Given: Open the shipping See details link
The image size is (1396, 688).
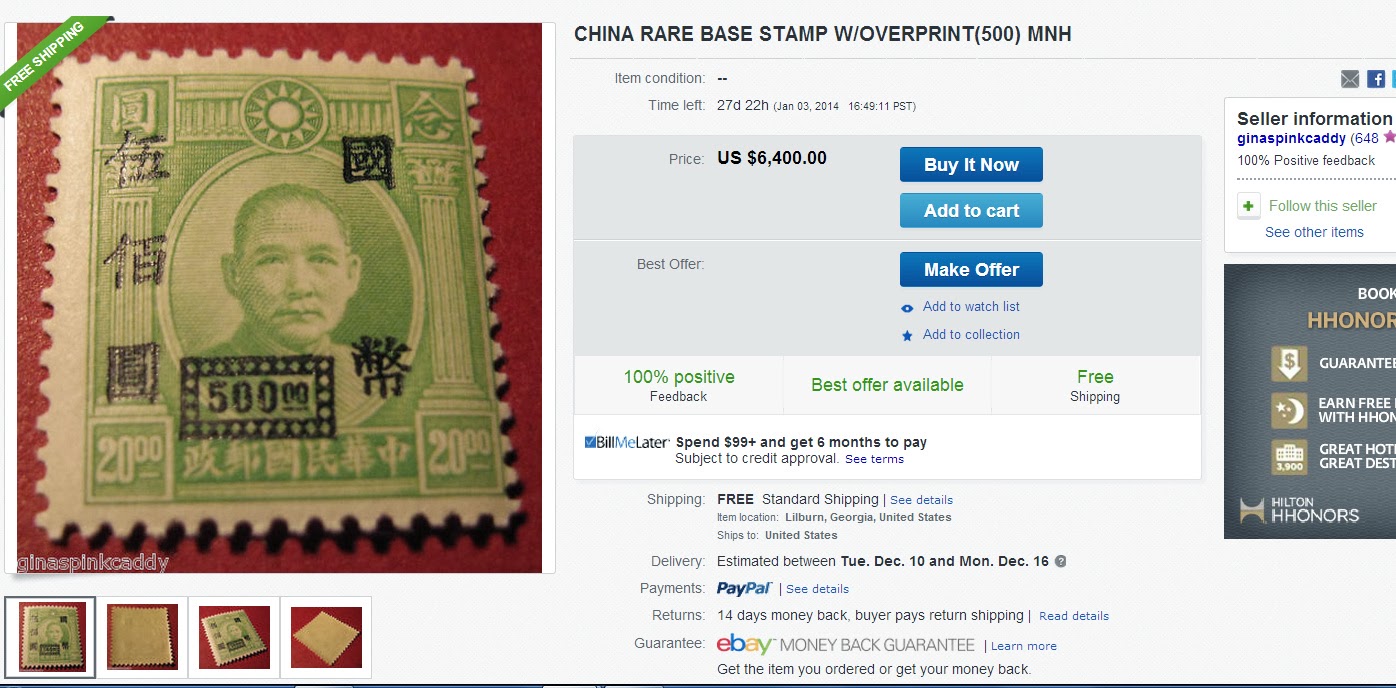Looking at the screenshot, I should coord(921,500).
